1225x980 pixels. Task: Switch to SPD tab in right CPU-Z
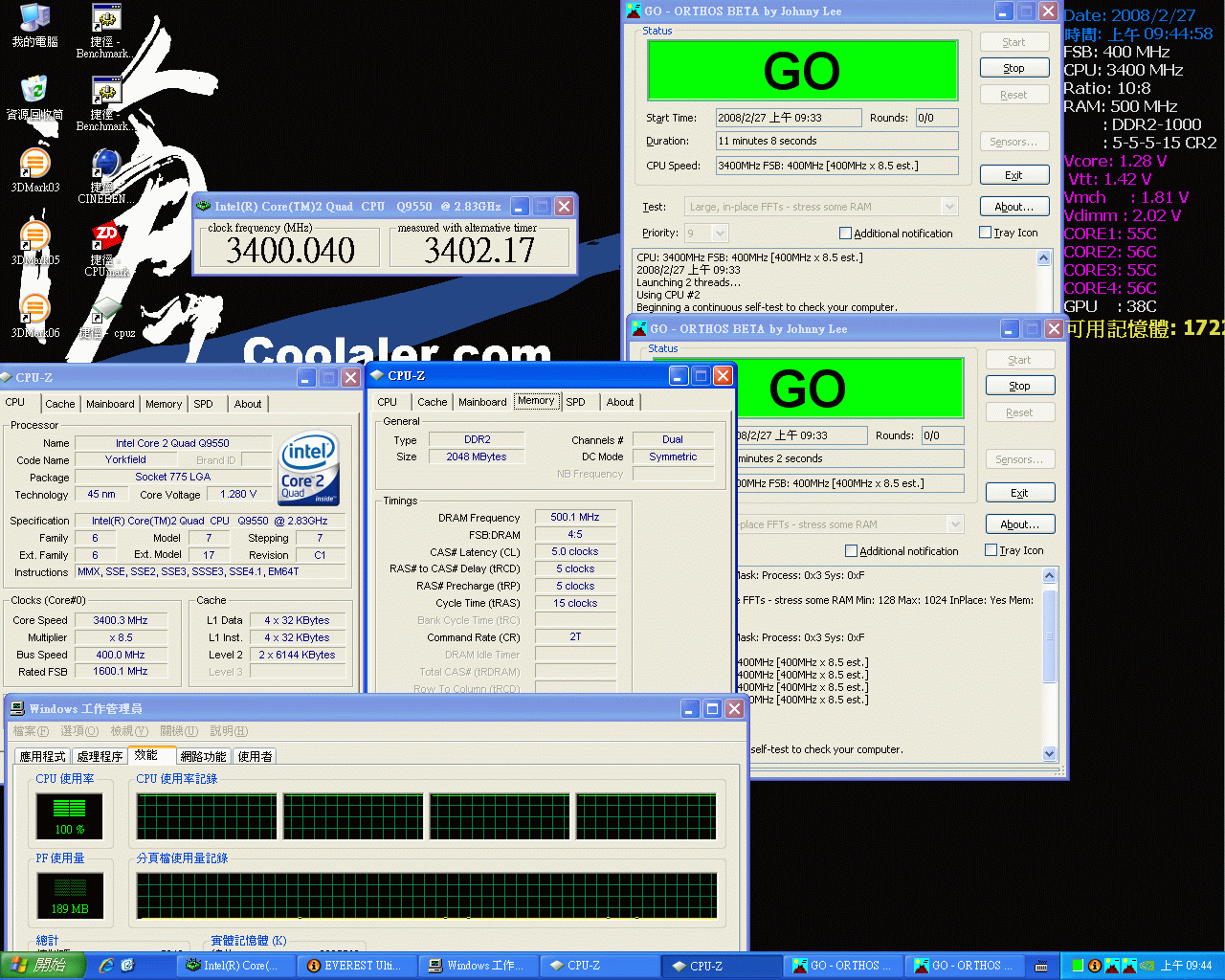coord(575,402)
